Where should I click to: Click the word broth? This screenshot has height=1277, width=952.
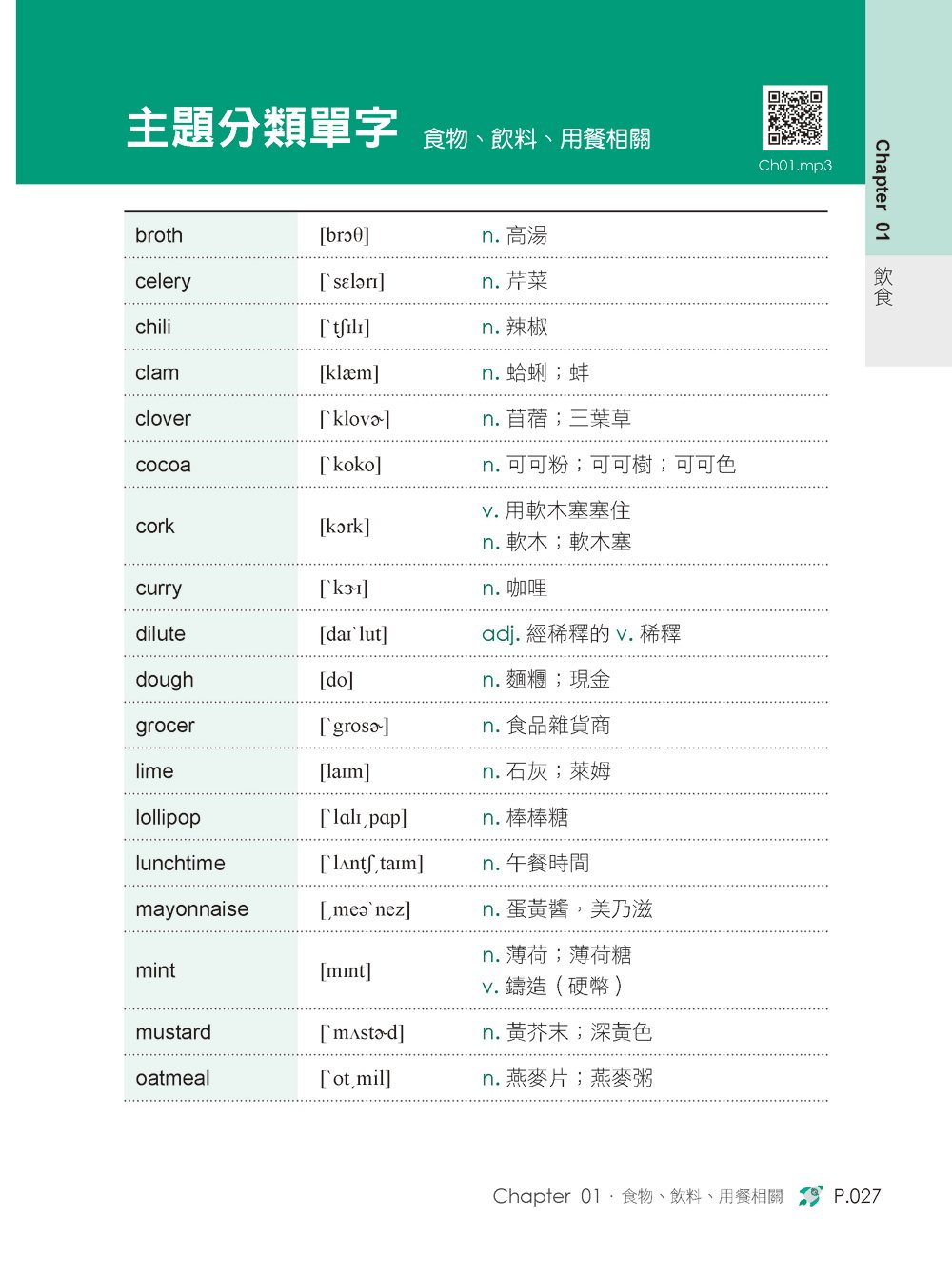(159, 235)
